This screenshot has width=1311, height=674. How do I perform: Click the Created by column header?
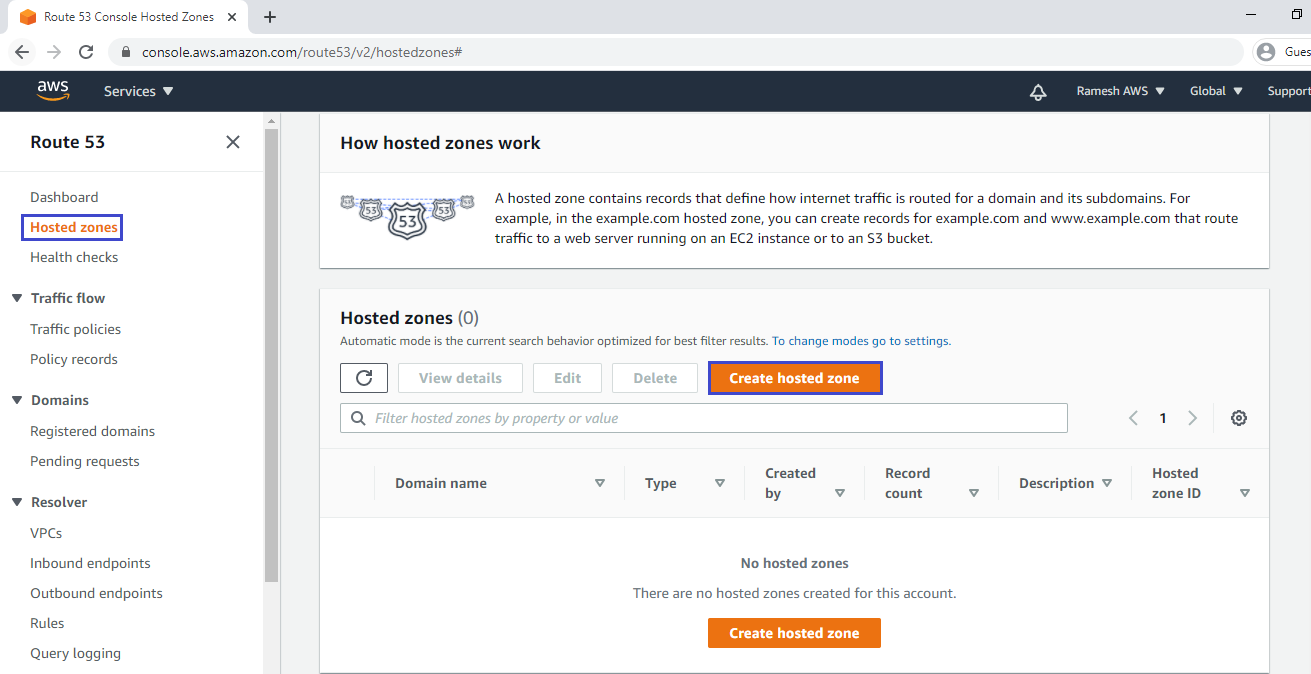[790, 483]
